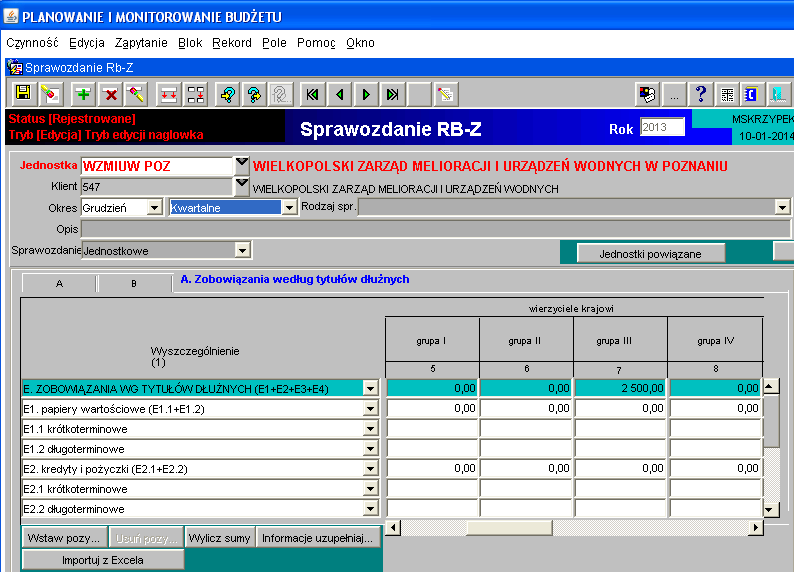
Task: Expand dropdown for row E. ZOBOWIĄZANIA WG TYTUŁÓW DŁUŻNYCH
Action: [x=371, y=389]
